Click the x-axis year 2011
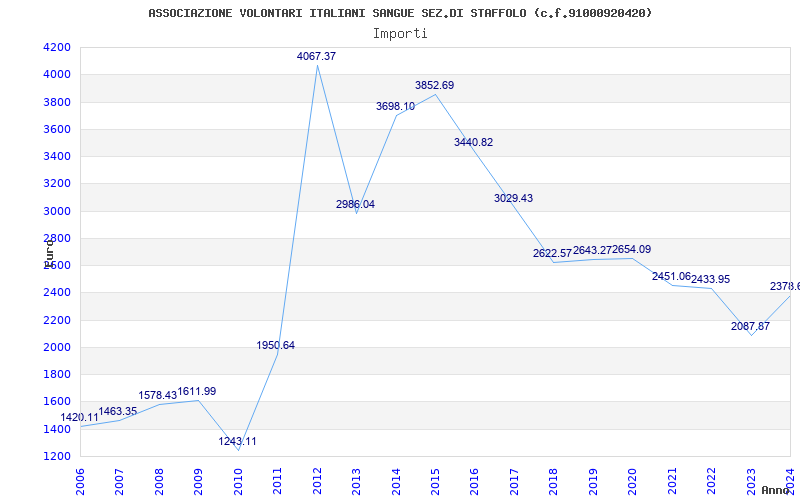This screenshot has height=500, width=800. pyautogui.click(x=278, y=482)
